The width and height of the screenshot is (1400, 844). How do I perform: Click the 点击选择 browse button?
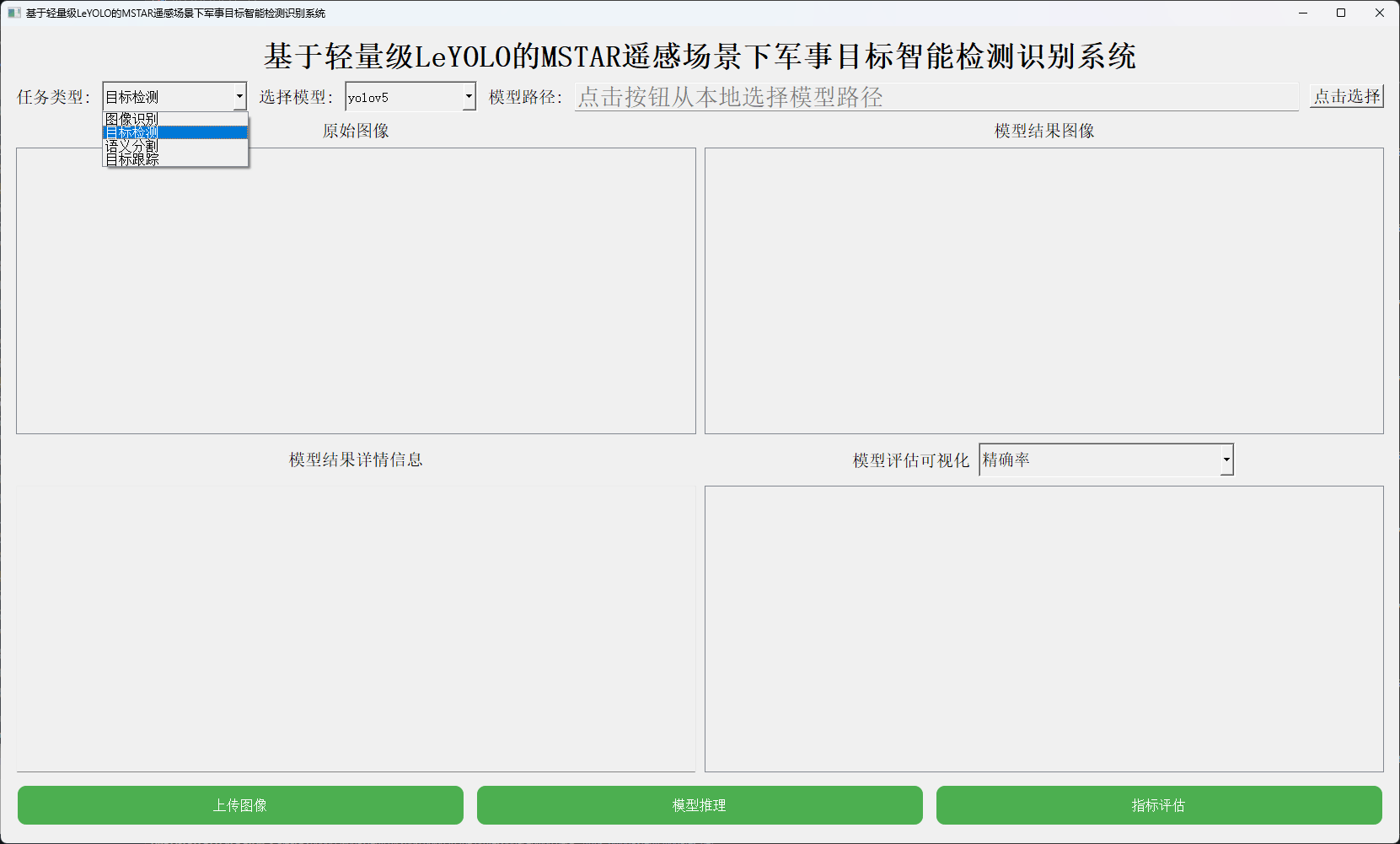point(1347,97)
